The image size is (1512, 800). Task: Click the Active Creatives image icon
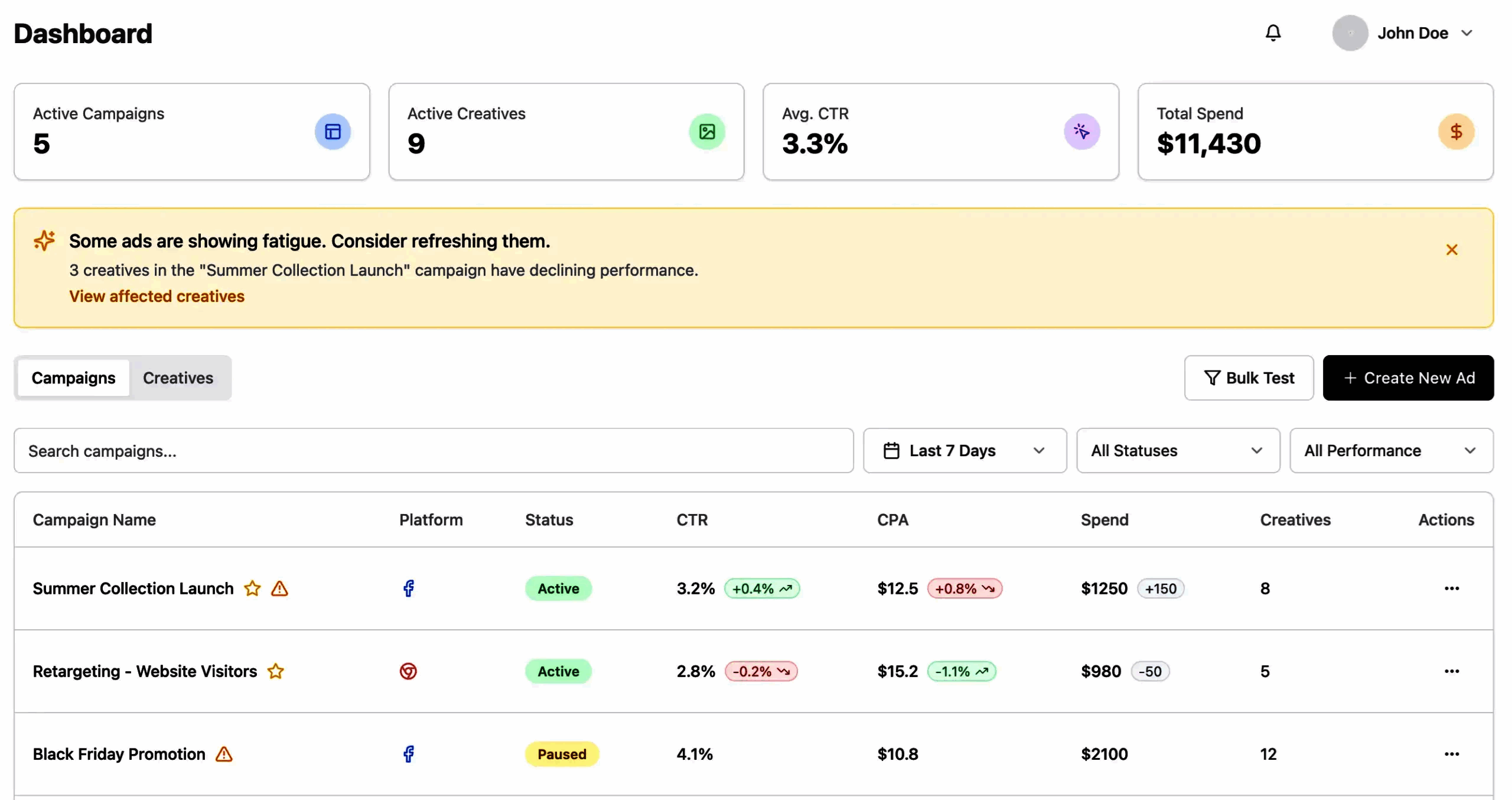click(707, 131)
